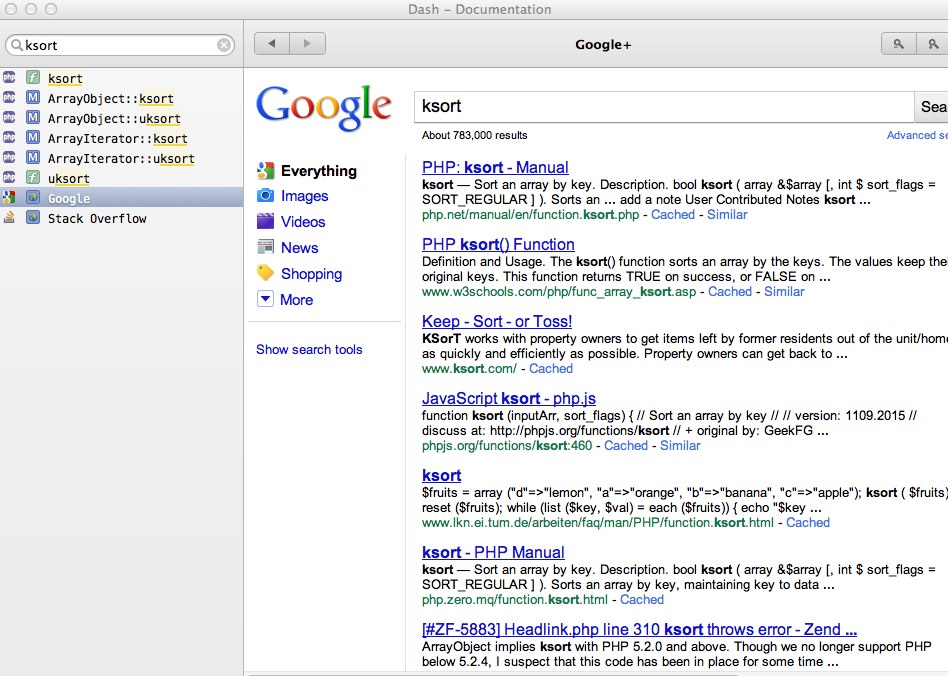948x676 pixels.
Task: Open the Cached link for php.zero.mq result
Action: 641,600
